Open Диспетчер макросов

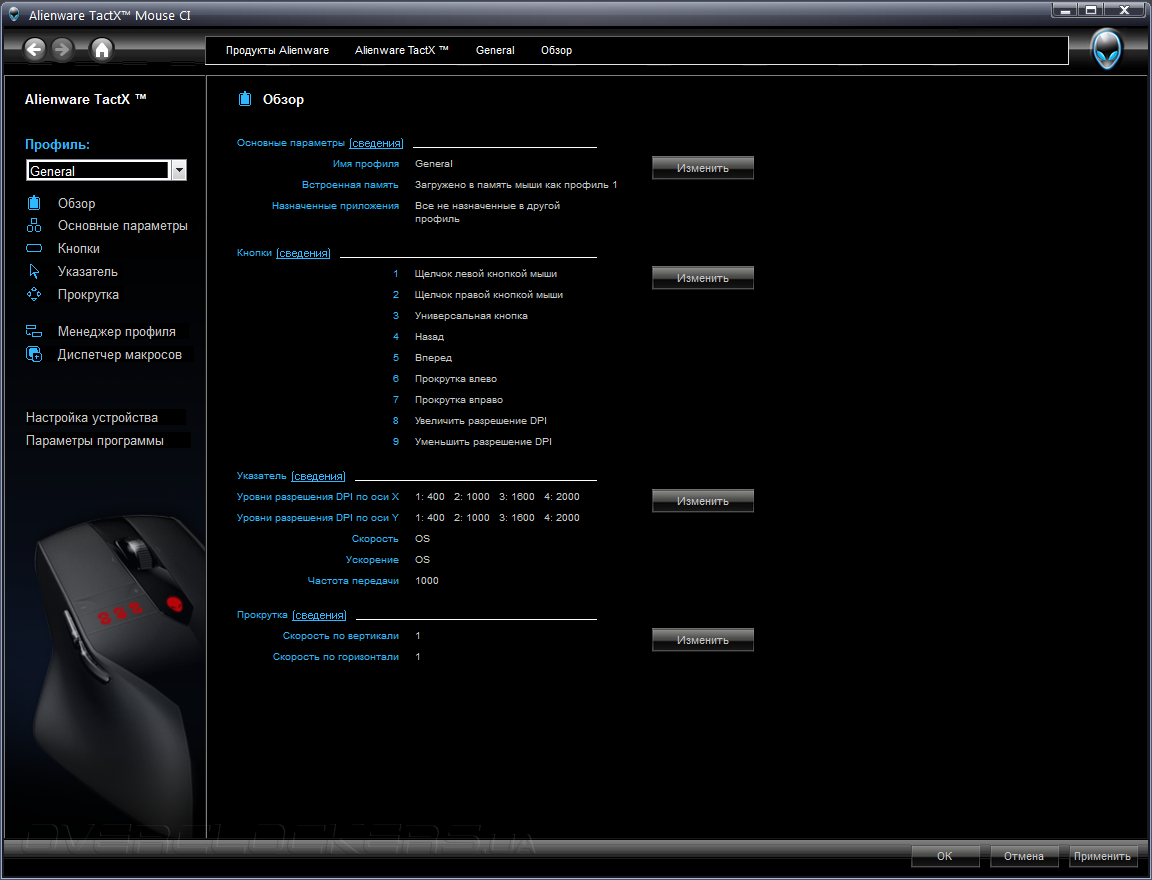120,354
